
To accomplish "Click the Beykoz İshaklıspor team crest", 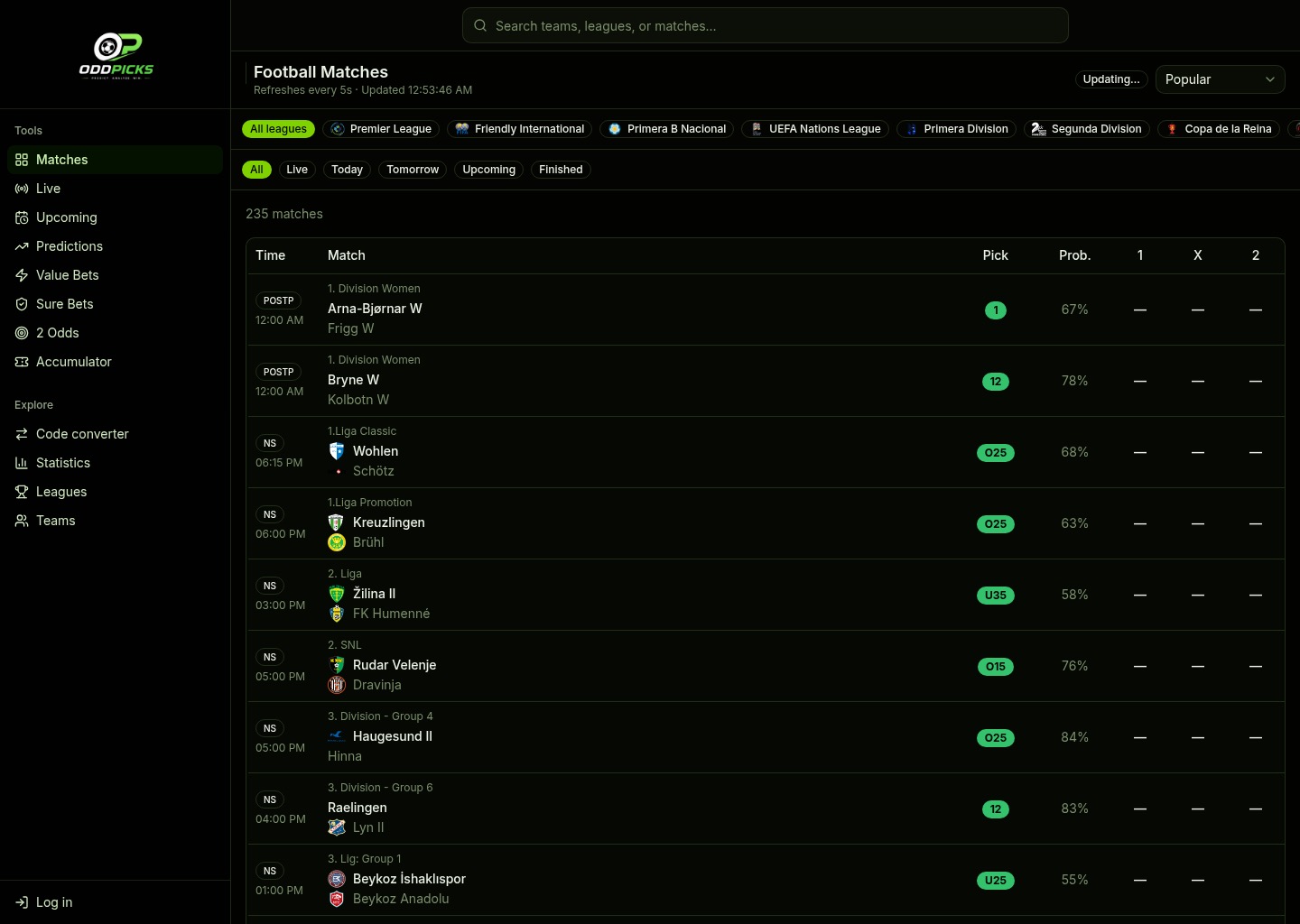I will pos(337,879).
